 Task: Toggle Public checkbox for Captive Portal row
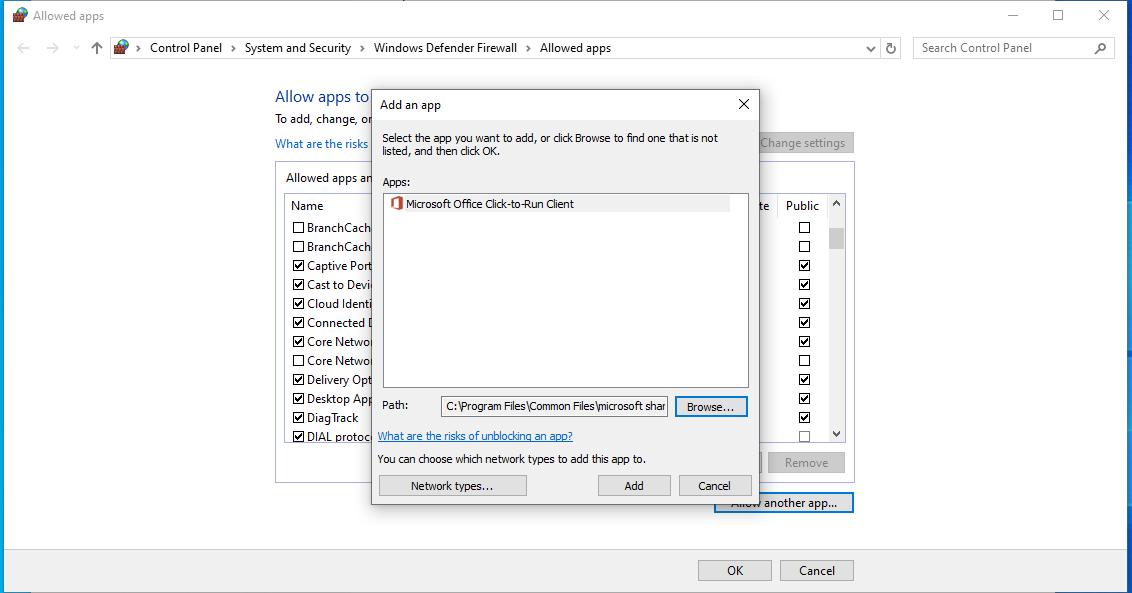tap(804, 265)
